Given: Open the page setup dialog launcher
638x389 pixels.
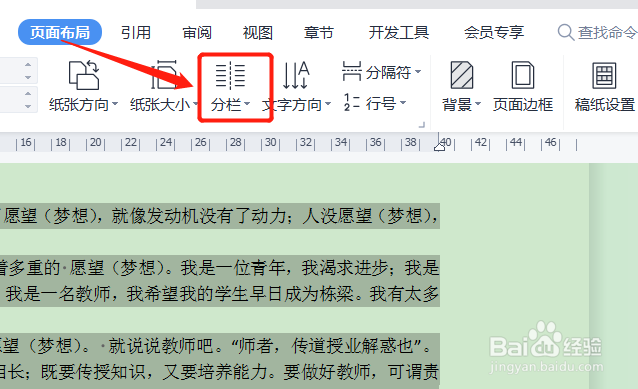Looking at the screenshot, I should tap(422, 125).
